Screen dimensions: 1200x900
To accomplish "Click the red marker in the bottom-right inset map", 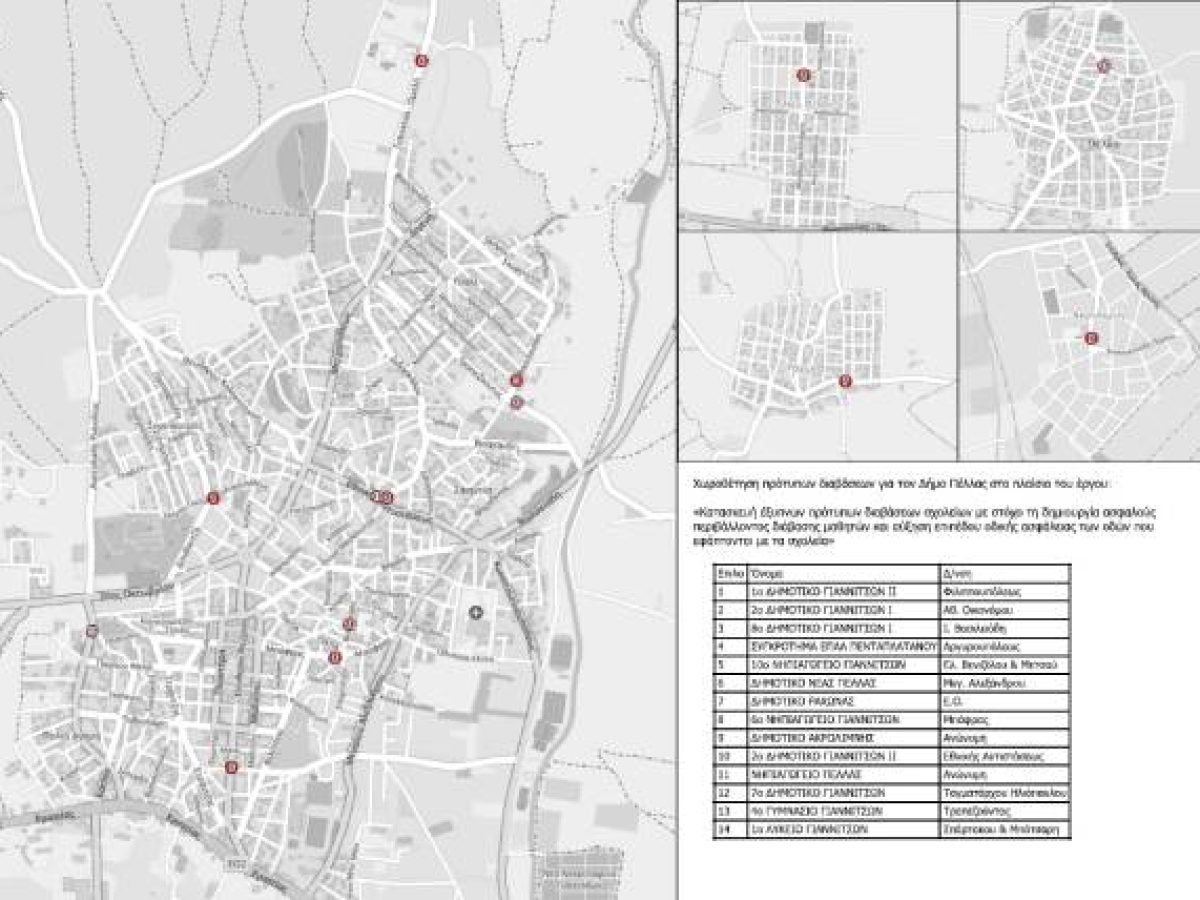I will click(x=1091, y=339).
